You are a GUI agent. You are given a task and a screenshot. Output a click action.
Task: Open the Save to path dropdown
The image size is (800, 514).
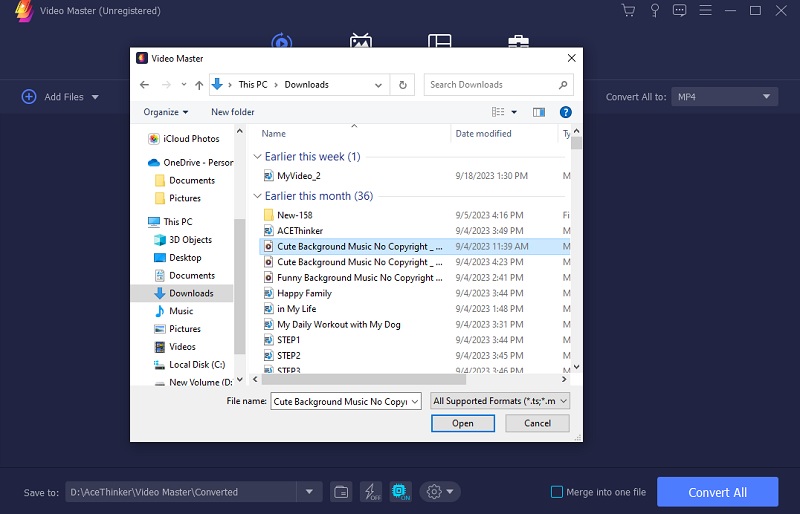pyautogui.click(x=309, y=492)
